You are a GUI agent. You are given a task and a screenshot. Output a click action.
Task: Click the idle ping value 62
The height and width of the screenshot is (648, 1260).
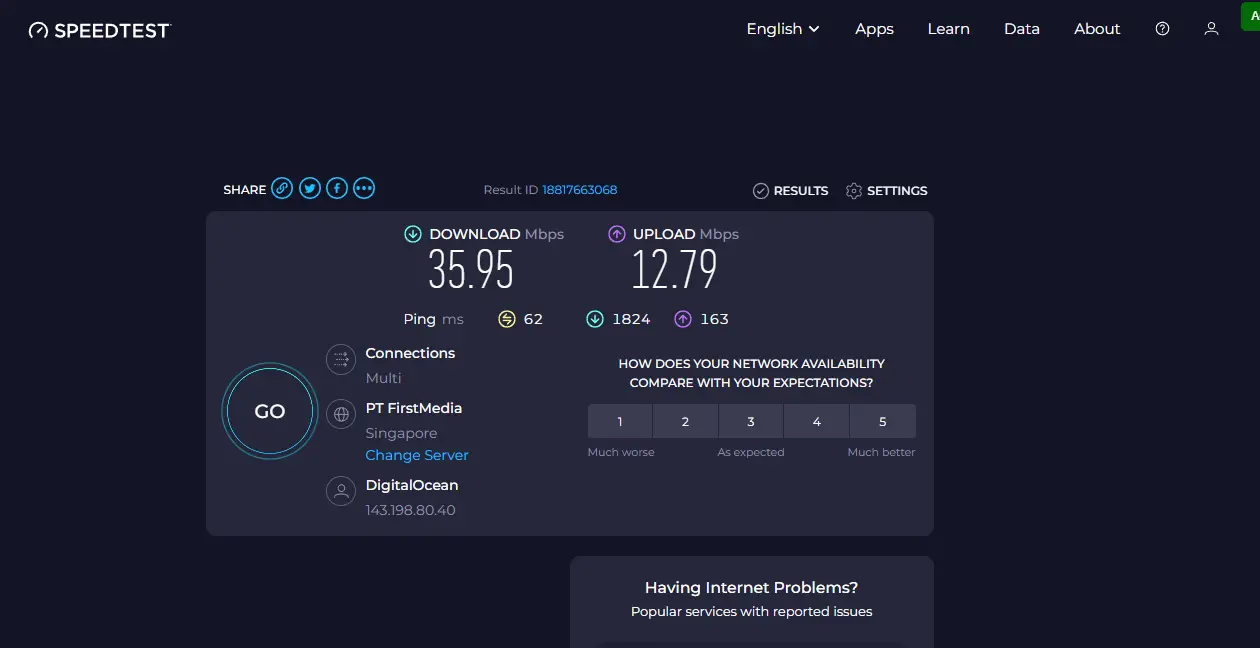533,319
